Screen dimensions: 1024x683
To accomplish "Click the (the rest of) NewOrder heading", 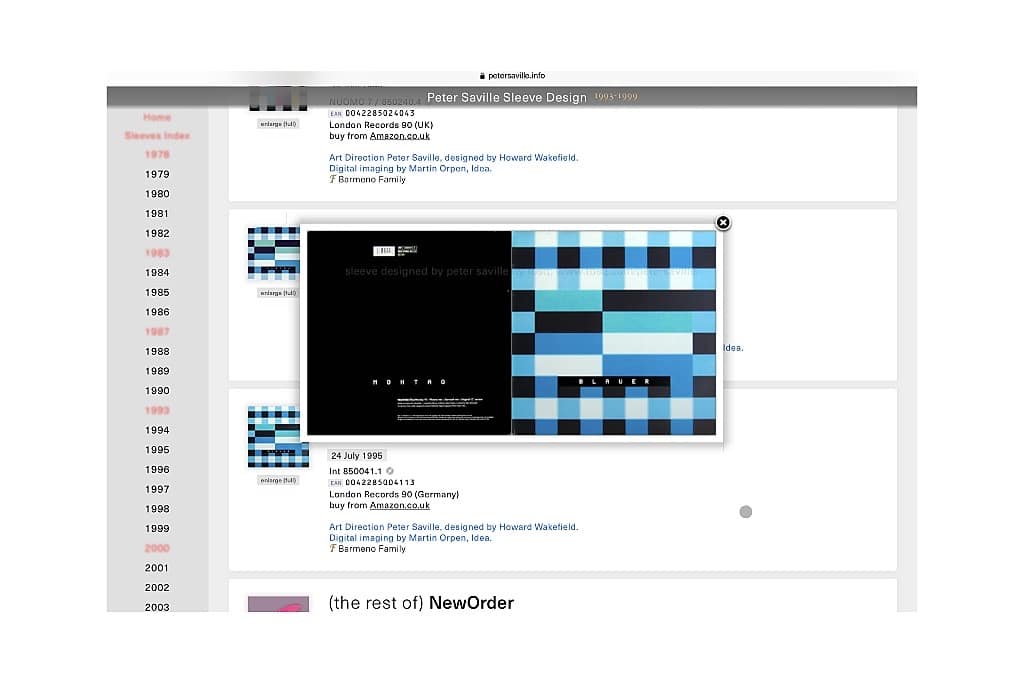I will pyautogui.click(x=421, y=603).
